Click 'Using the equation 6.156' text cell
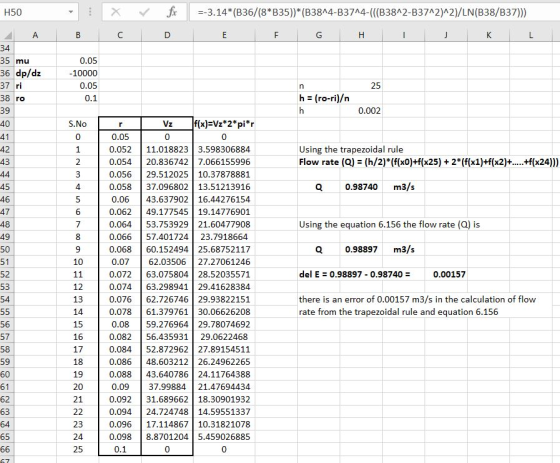 pos(389,224)
